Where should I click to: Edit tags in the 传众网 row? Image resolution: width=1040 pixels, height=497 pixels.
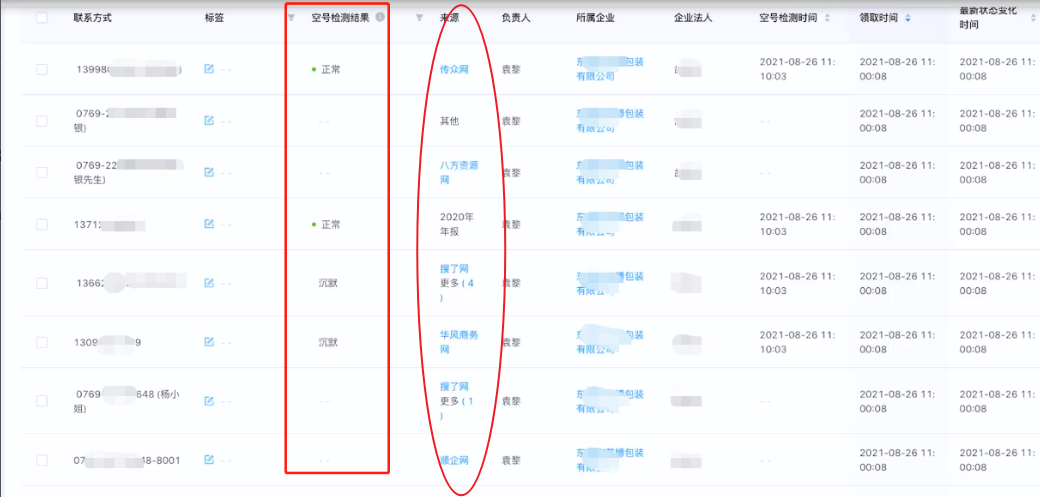pos(209,68)
